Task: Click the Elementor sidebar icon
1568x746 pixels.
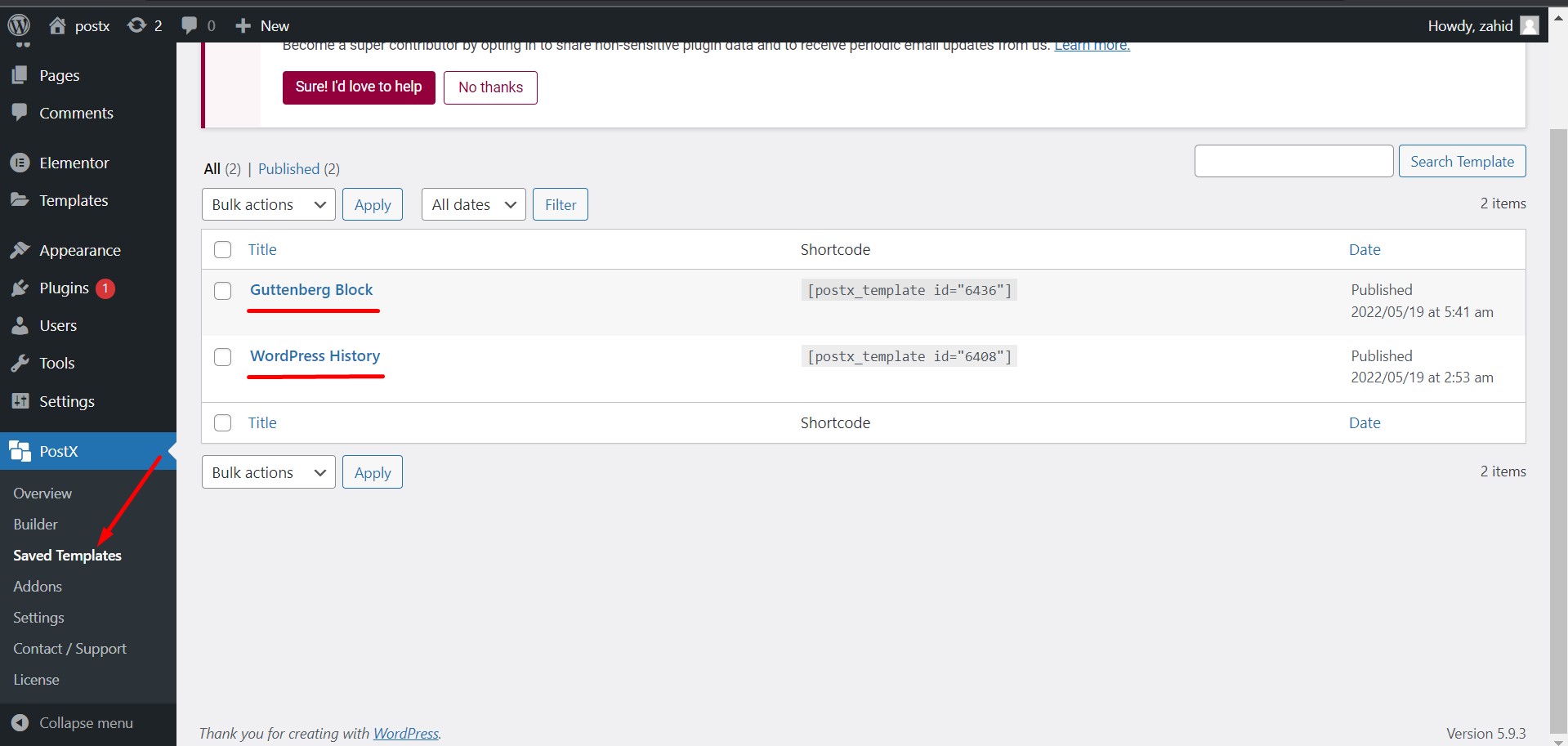Action: (x=20, y=163)
